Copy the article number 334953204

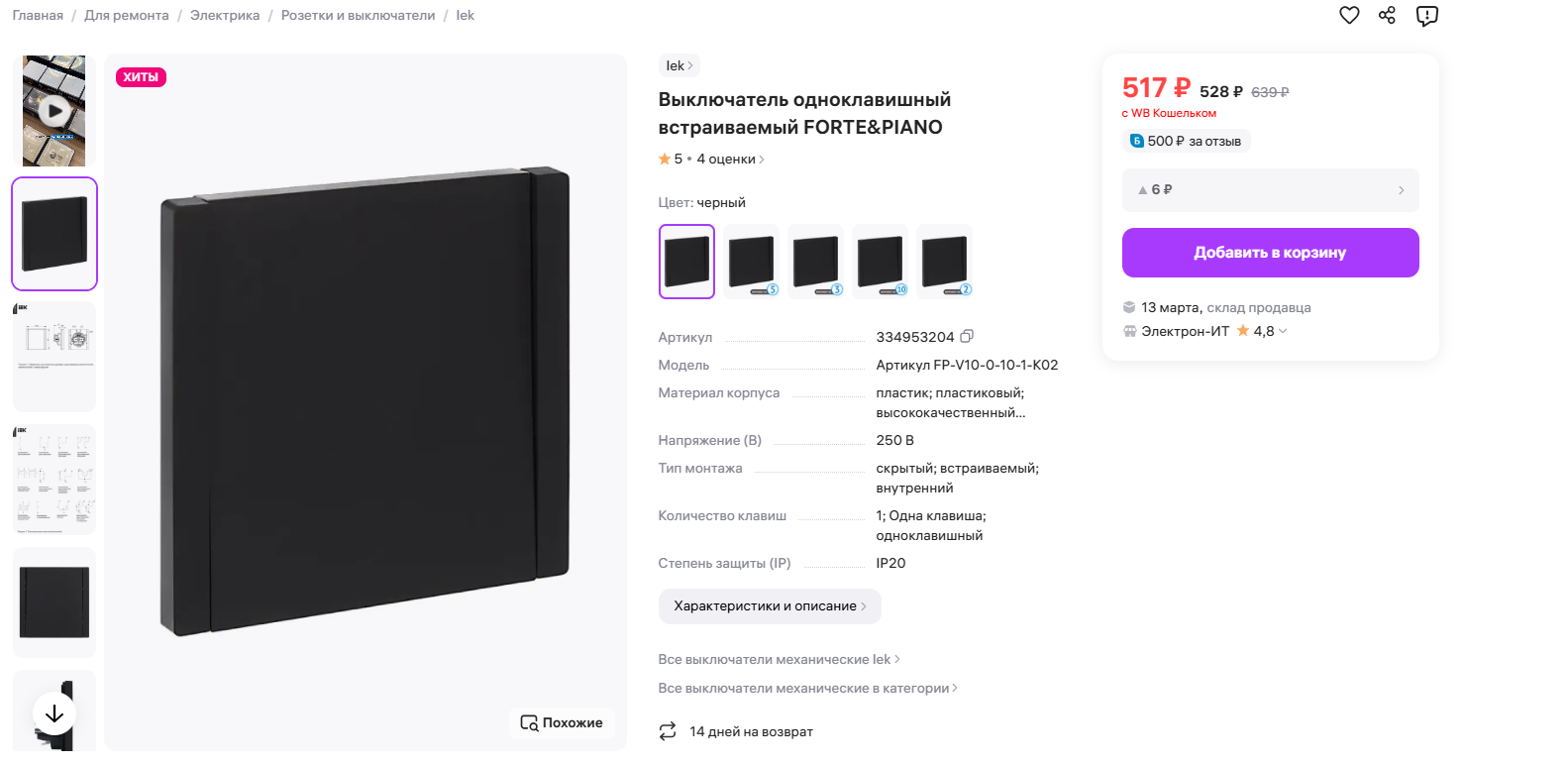coord(967,337)
